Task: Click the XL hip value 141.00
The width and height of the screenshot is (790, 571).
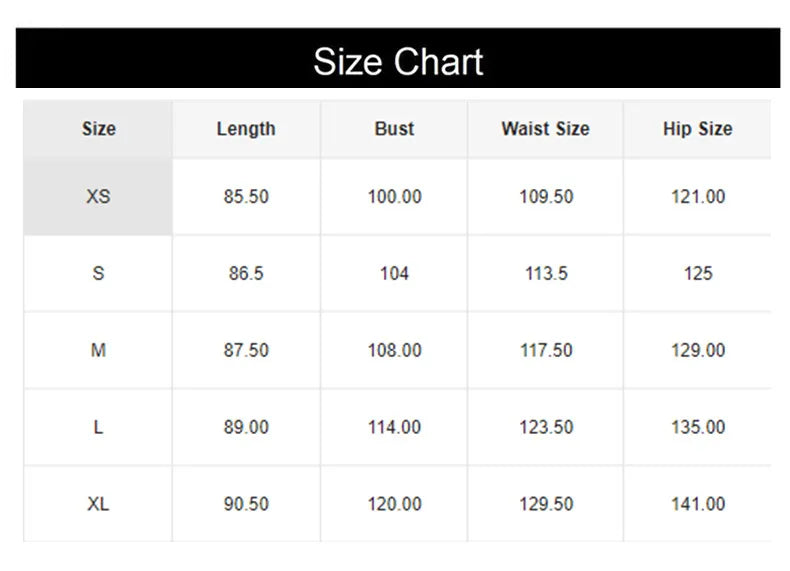Action: pyautogui.click(x=698, y=504)
